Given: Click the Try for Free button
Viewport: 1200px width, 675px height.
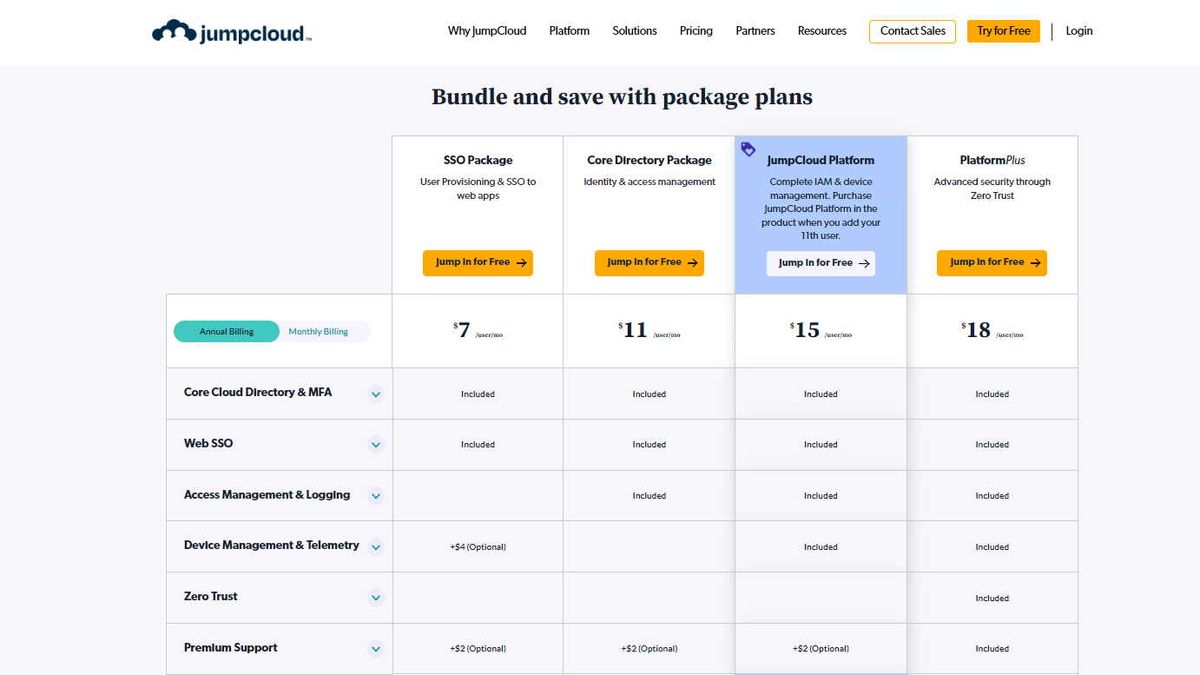Looking at the screenshot, I should (1003, 31).
